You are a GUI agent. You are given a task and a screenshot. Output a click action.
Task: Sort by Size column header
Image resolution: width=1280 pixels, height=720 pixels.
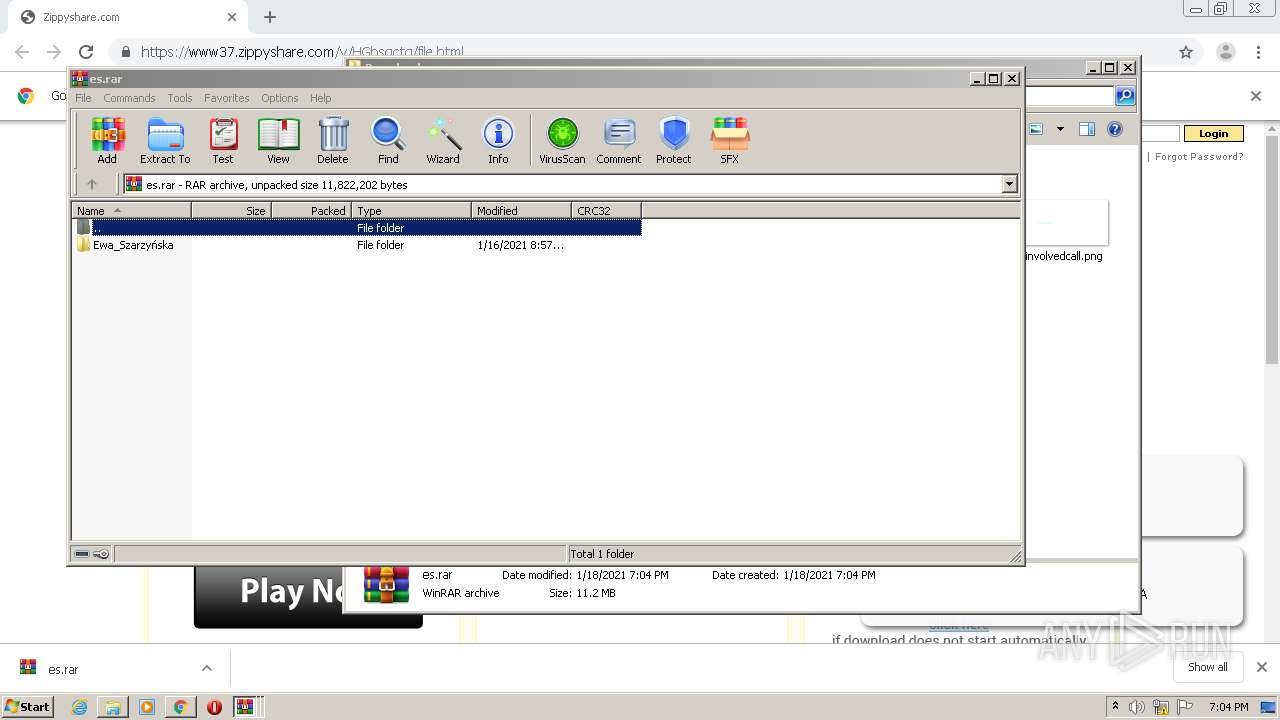coord(231,210)
